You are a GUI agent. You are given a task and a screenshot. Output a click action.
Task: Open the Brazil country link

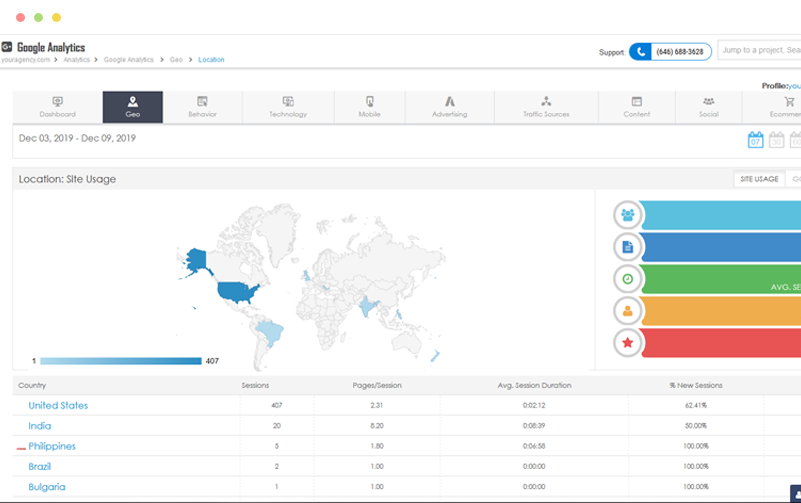click(40, 467)
